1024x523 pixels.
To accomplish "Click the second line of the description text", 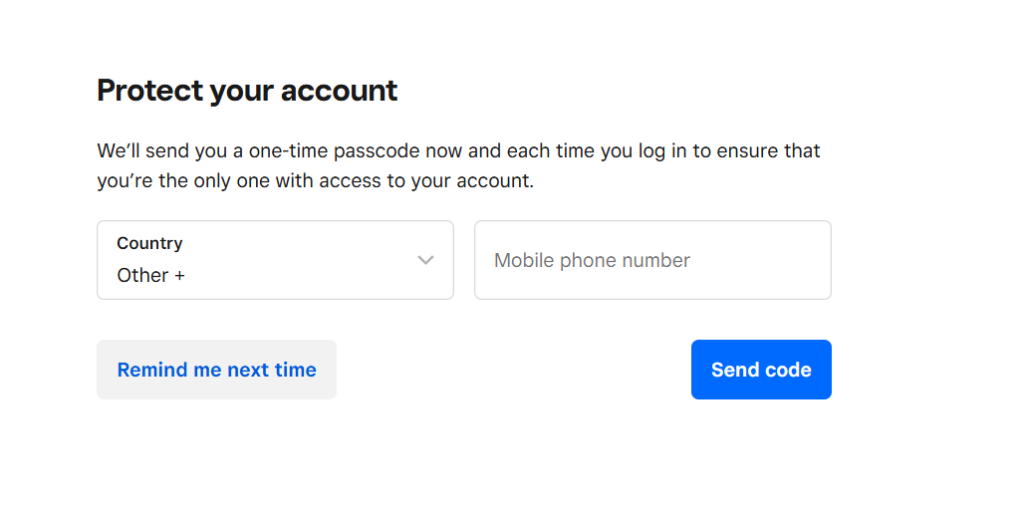I will tap(315, 181).
